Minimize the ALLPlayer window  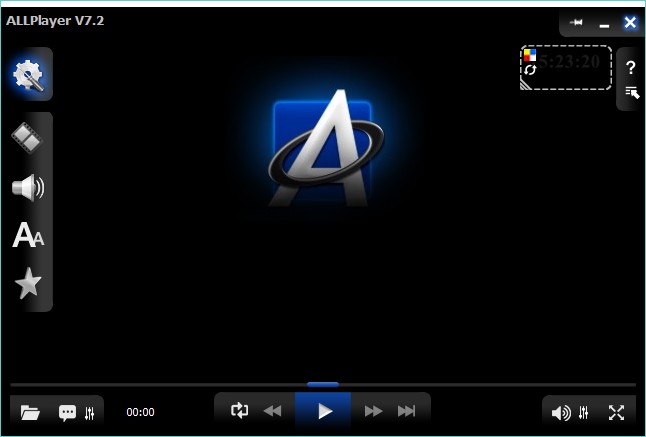(x=604, y=25)
